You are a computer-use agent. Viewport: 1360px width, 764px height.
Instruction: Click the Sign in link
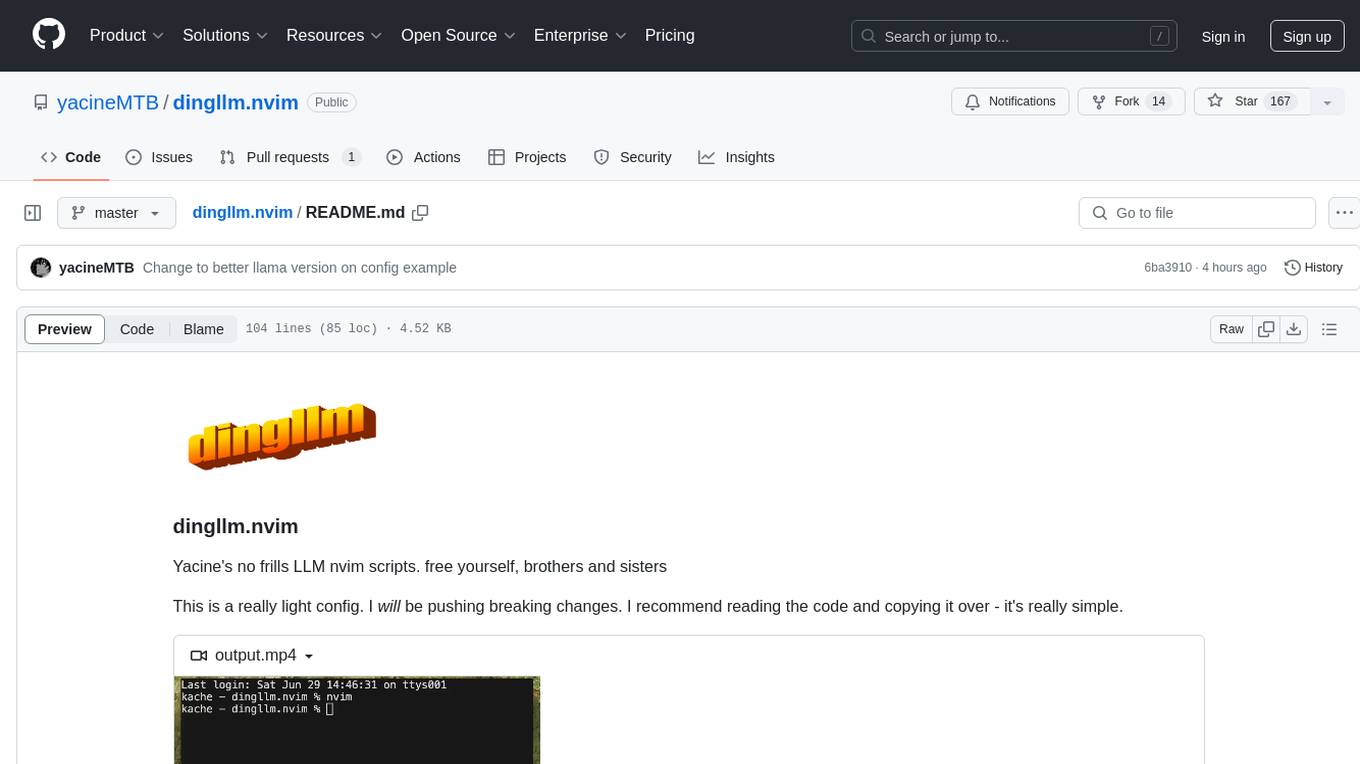tap(1223, 36)
